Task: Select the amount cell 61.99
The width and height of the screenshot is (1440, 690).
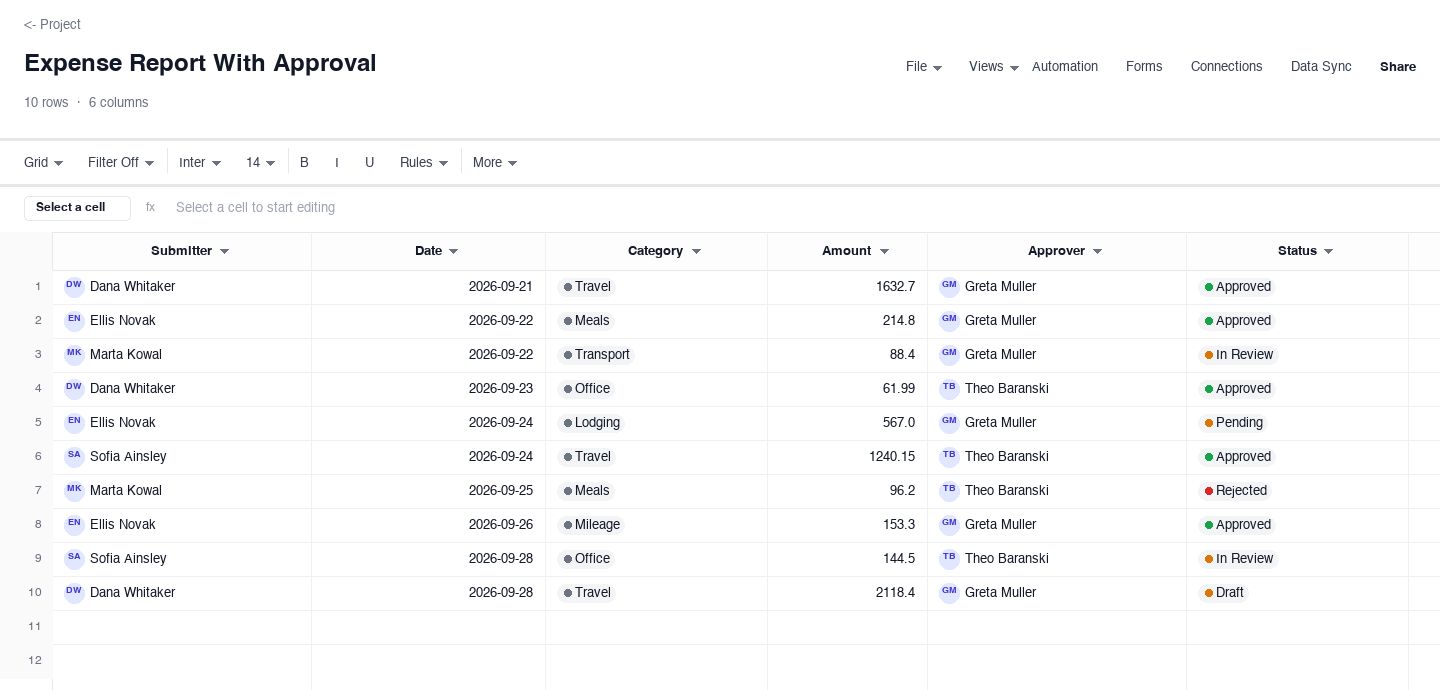Action: tap(847, 389)
